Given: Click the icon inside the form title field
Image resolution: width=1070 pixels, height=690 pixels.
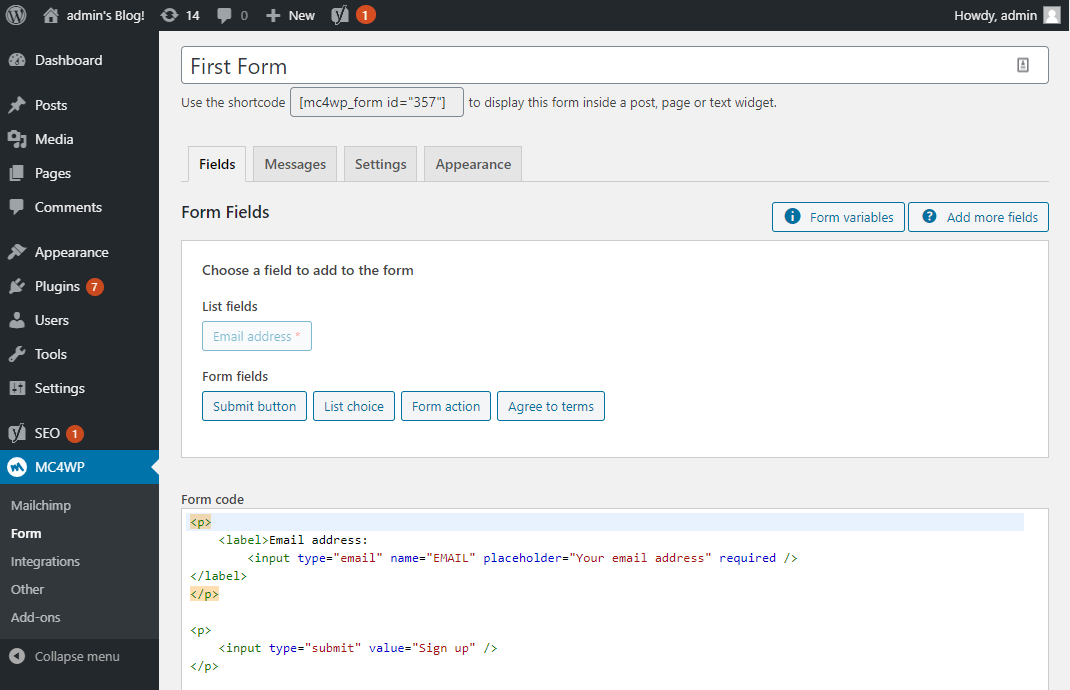Looking at the screenshot, I should click(x=1022, y=65).
